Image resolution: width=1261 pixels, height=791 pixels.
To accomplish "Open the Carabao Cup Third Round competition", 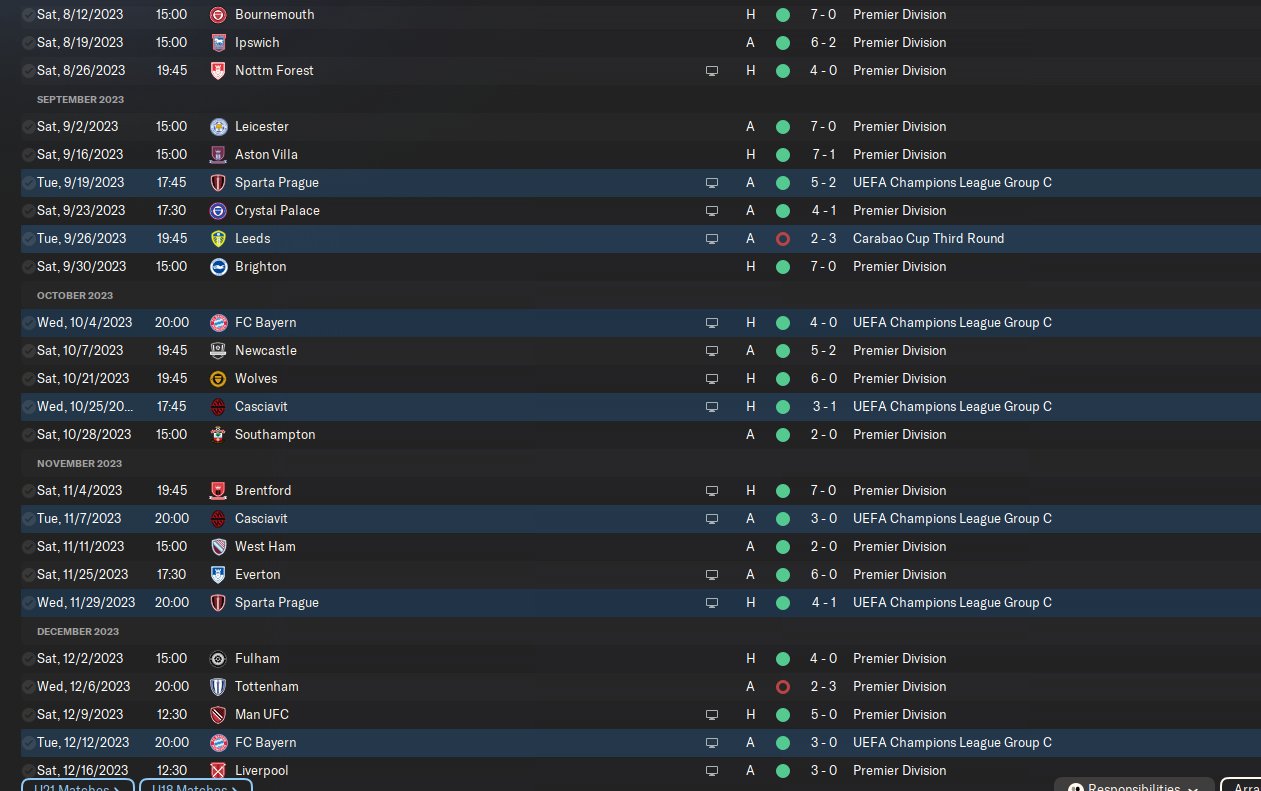I will 928,239.
